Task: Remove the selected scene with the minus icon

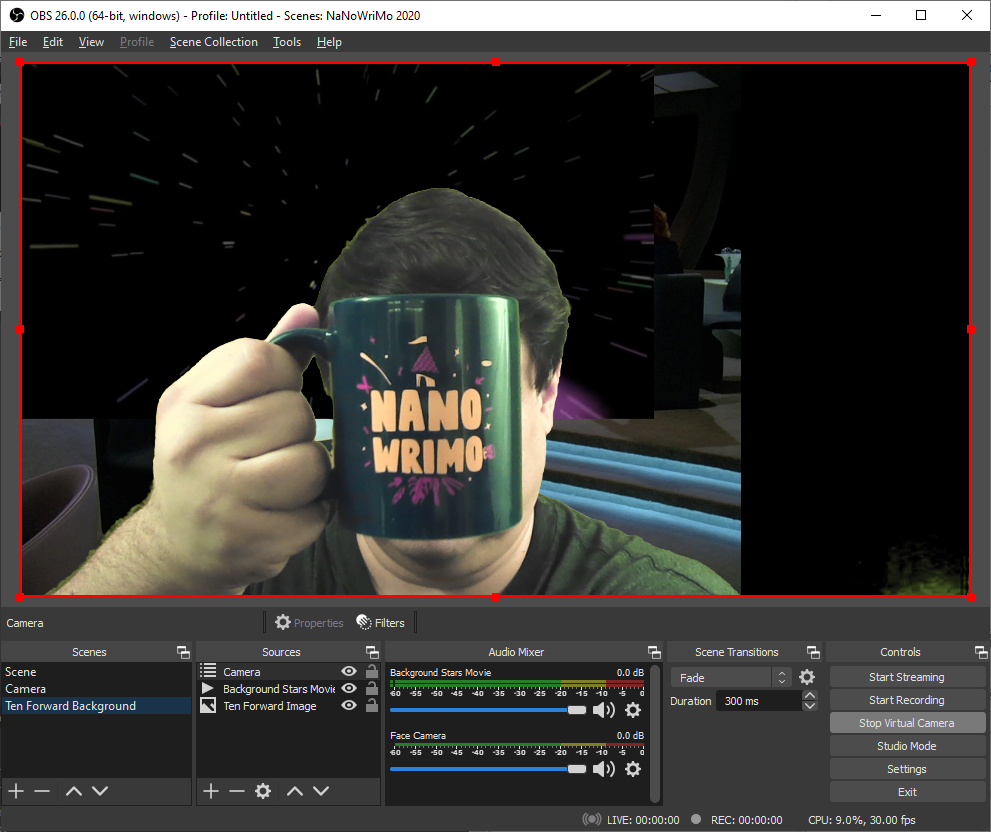Action: [42, 791]
